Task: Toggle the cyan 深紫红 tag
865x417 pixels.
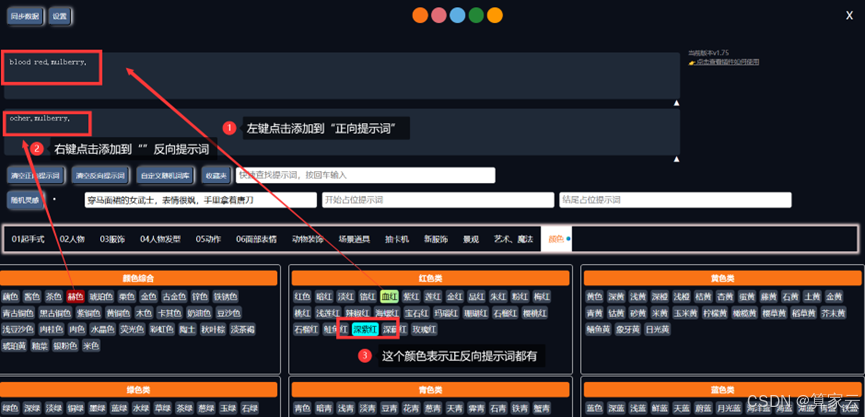Action: [365, 329]
